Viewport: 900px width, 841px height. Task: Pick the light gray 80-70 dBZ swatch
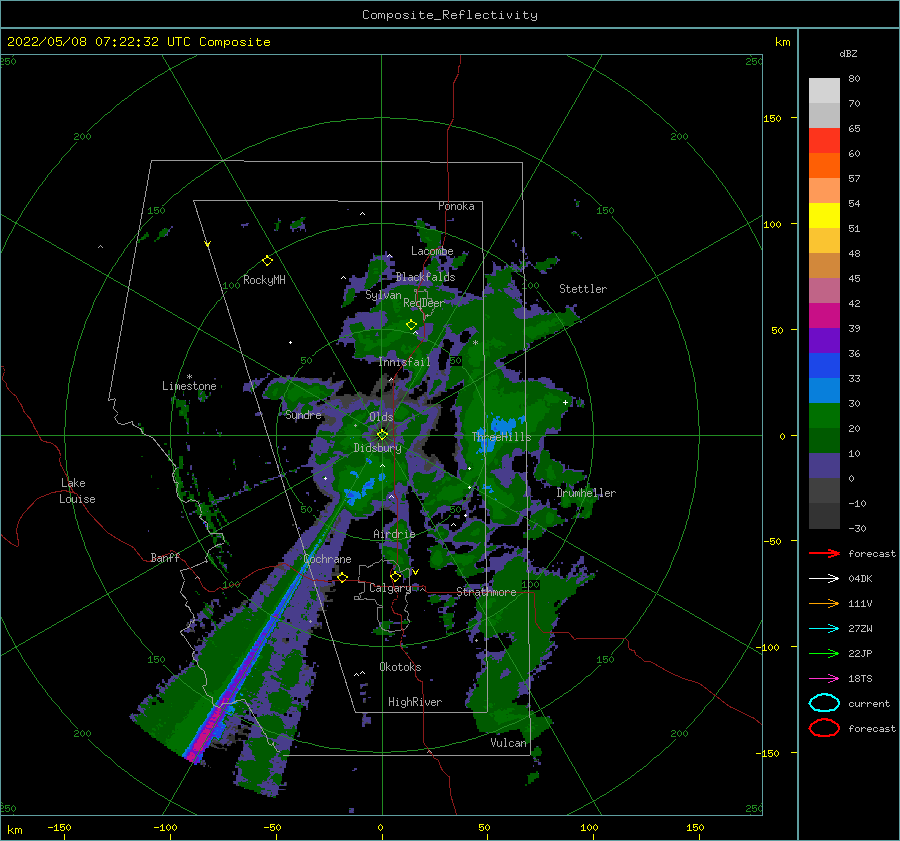824,91
